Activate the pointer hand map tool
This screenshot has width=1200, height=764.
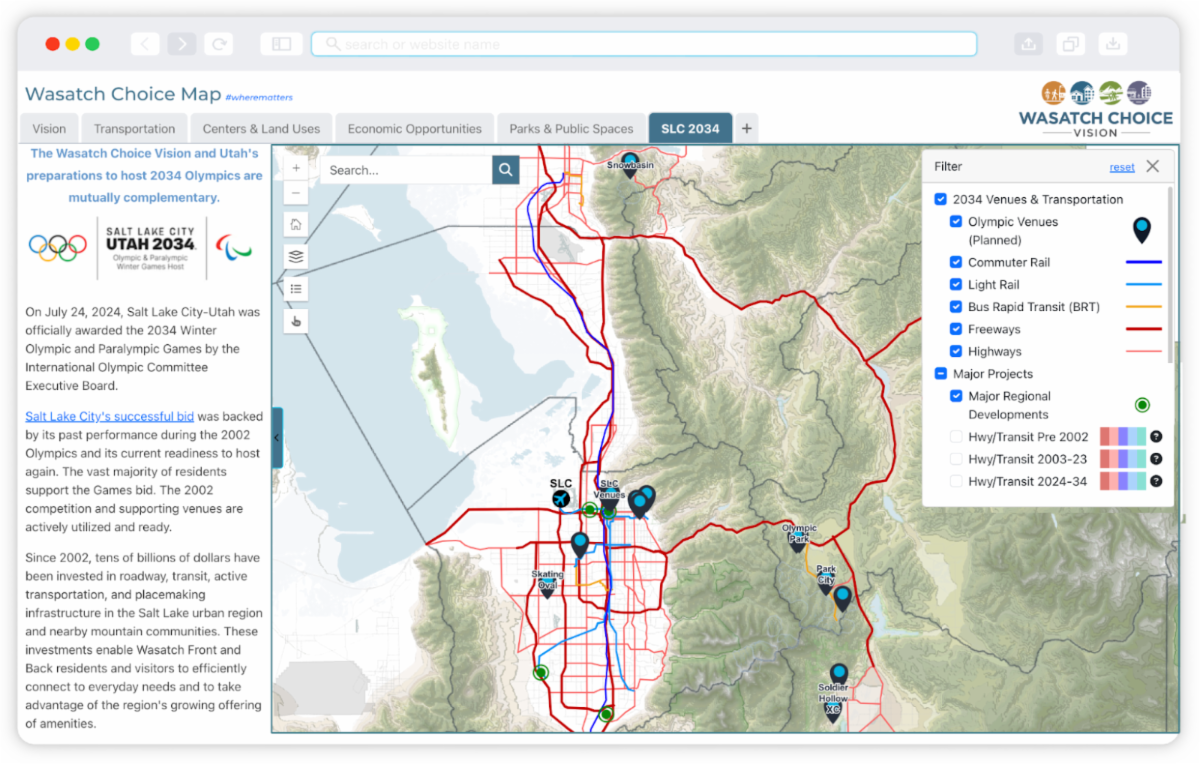coord(296,321)
